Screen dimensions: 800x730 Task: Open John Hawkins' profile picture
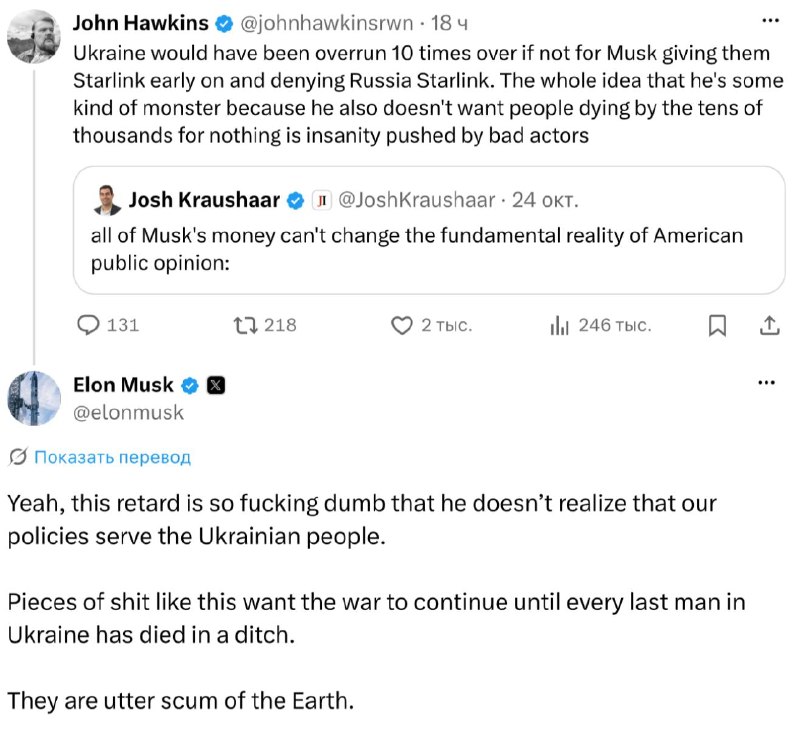(34, 36)
